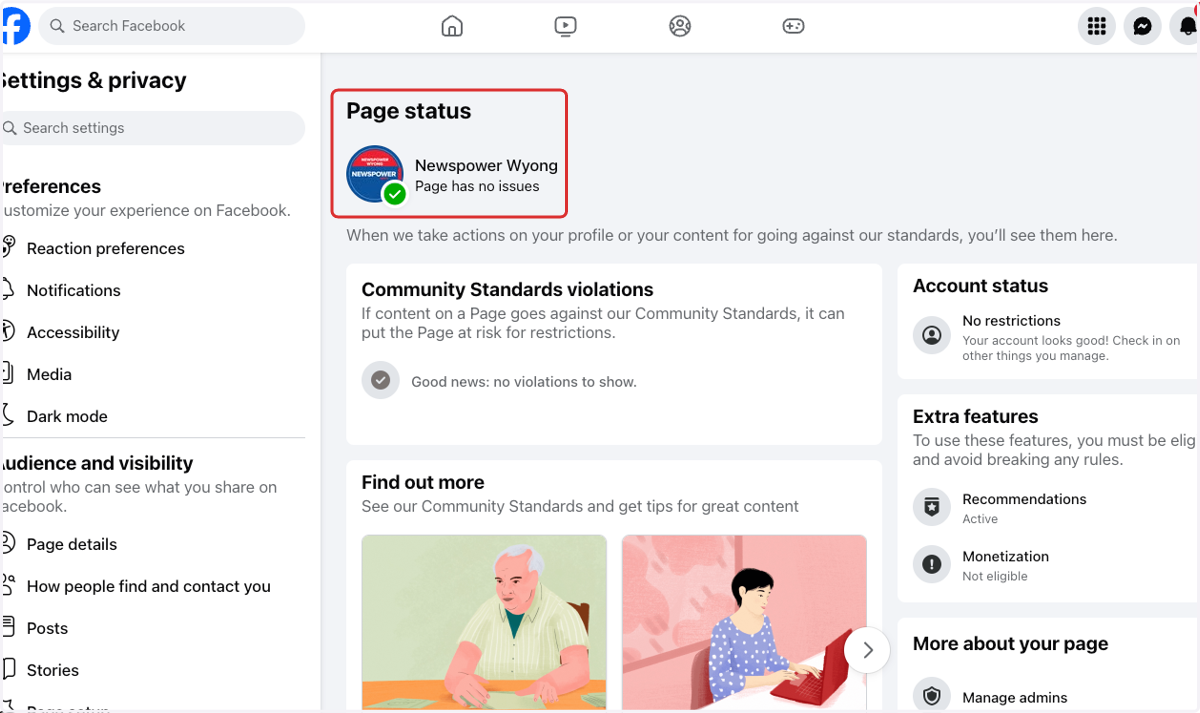Open Messenger chats
1200x713 pixels.
1142,26
